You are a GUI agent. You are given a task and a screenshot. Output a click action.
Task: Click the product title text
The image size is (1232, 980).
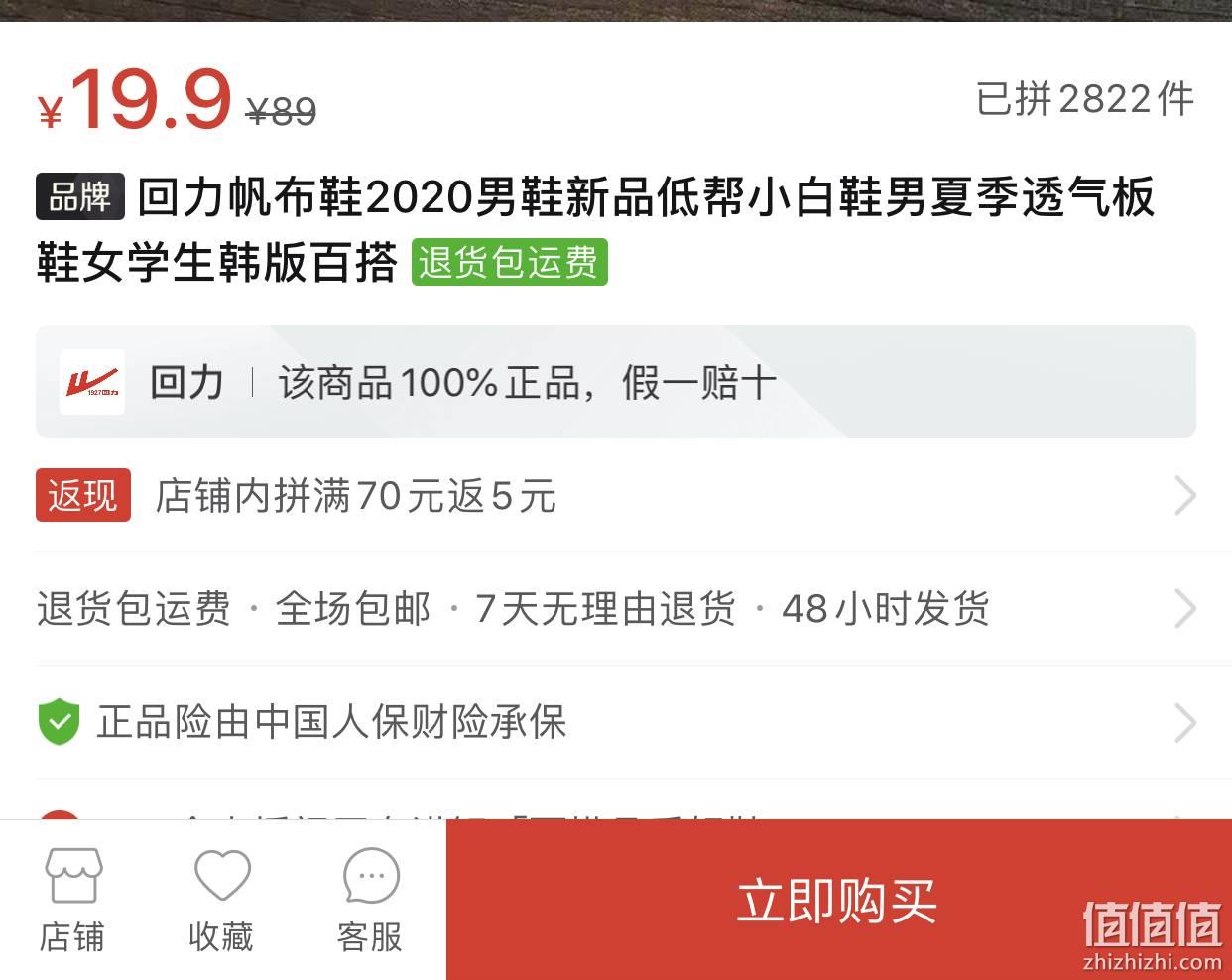tap(595, 230)
